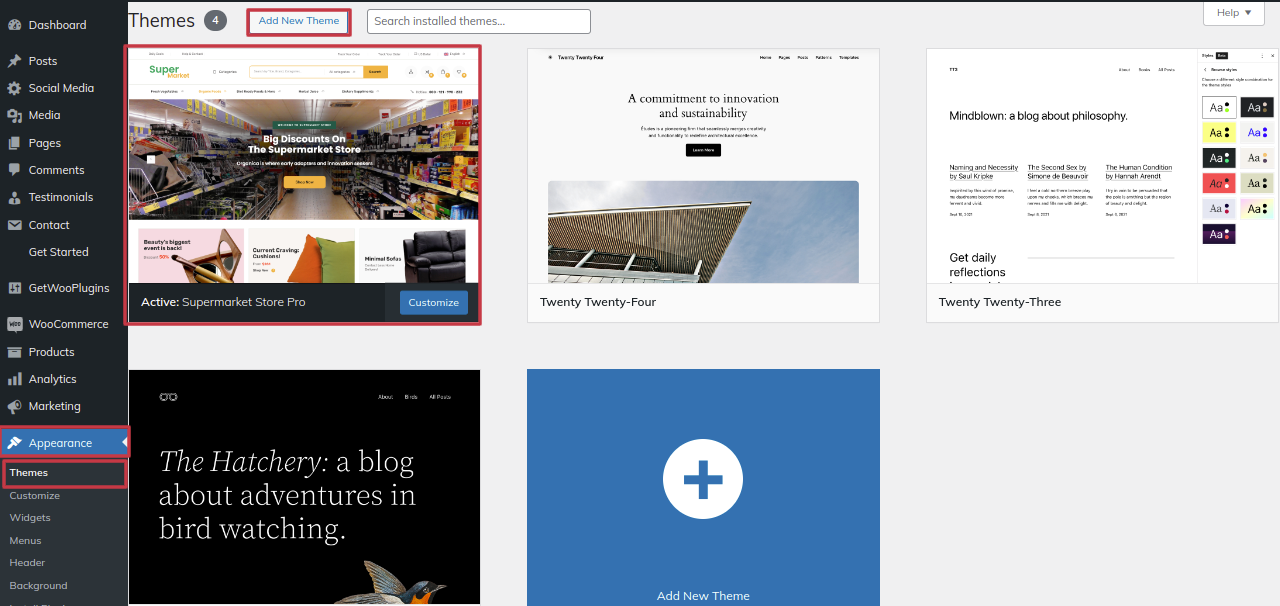The height and width of the screenshot is (606, 1280).
Task: Click the Add New Theme button beside the heading
Action: (299, 21)
